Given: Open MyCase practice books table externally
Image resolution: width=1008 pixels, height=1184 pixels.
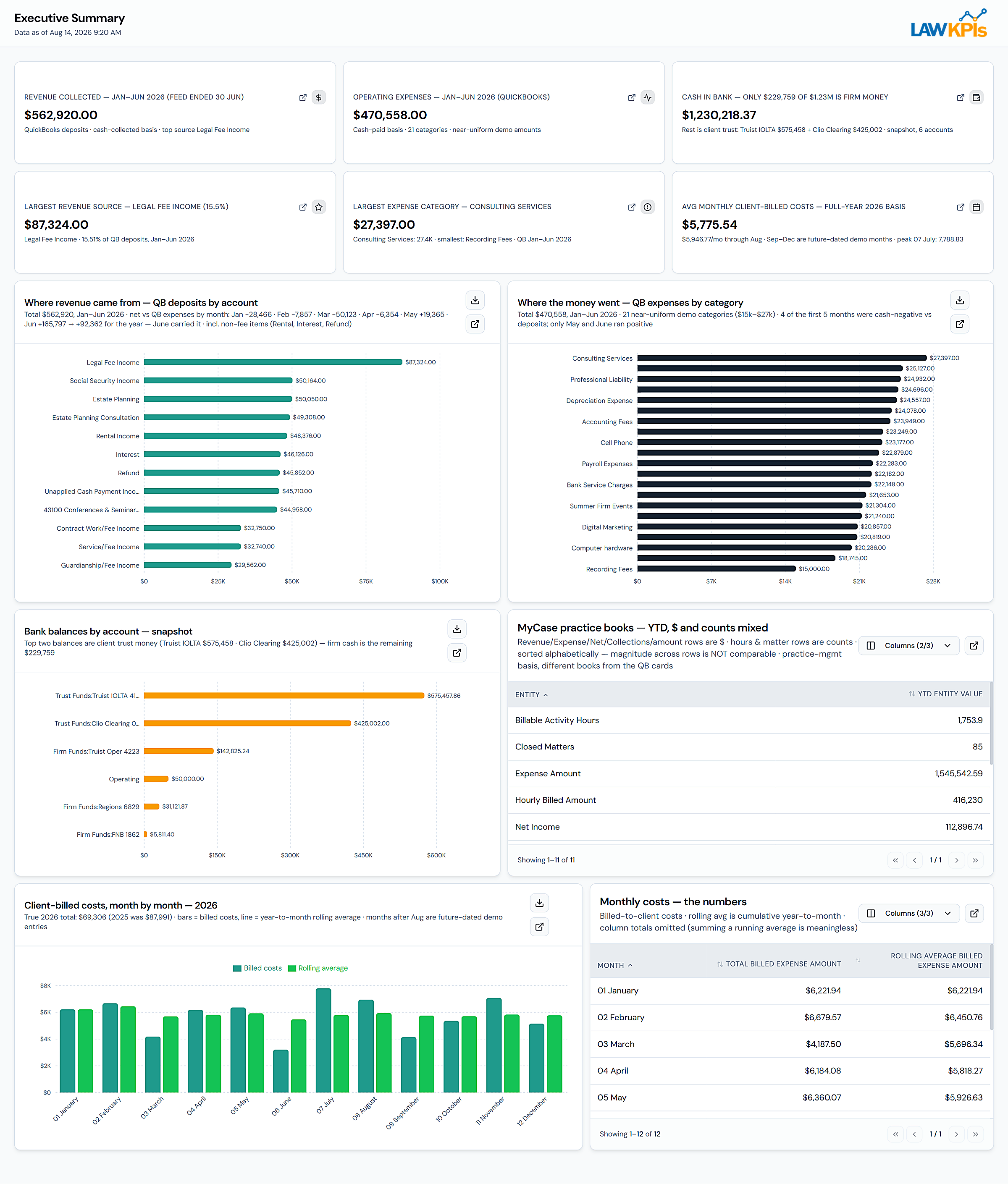Looking at the screenshot, I should click(x=974, y=645).
